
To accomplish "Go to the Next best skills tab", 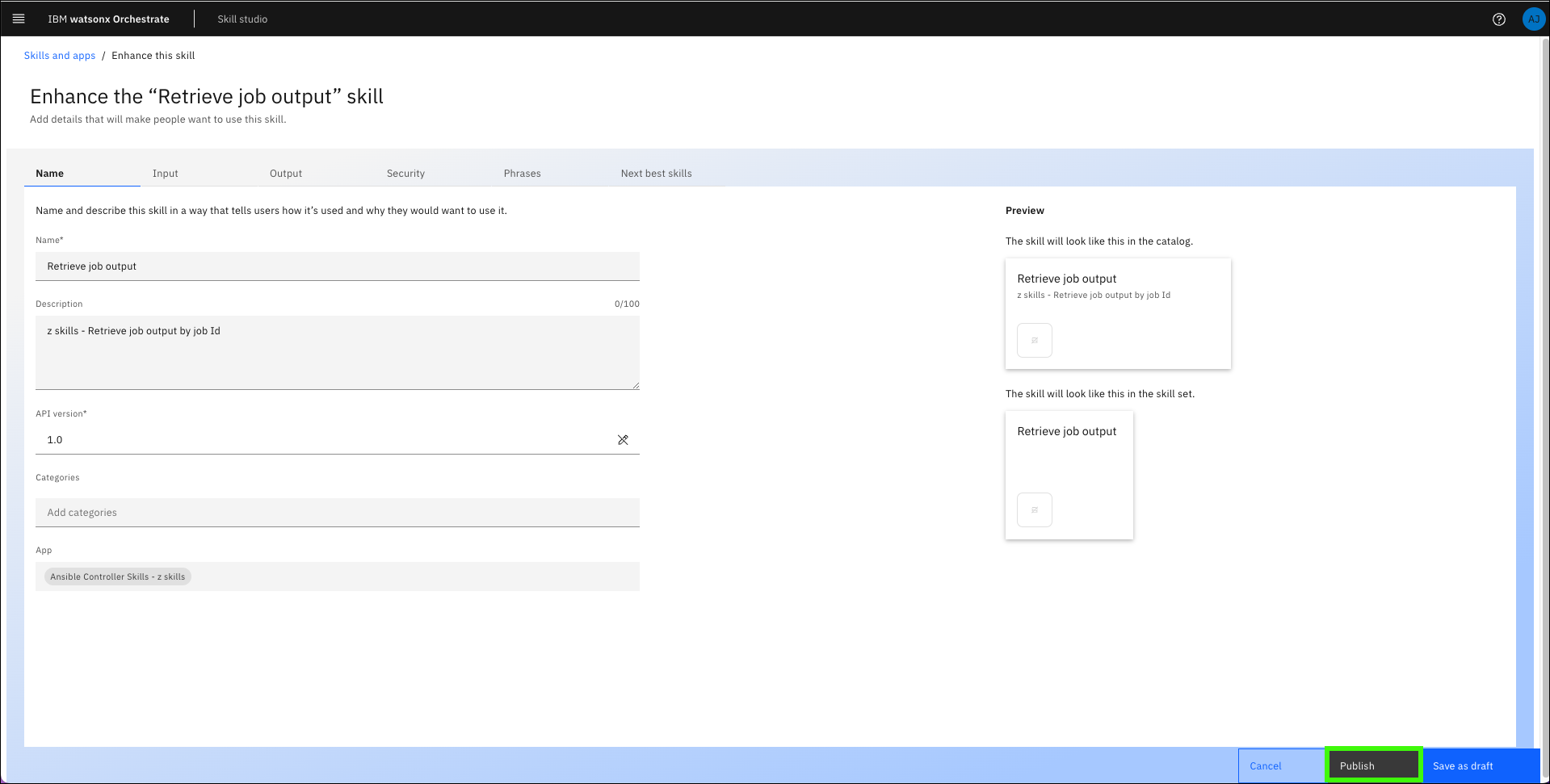I will (x=656, y=174).
